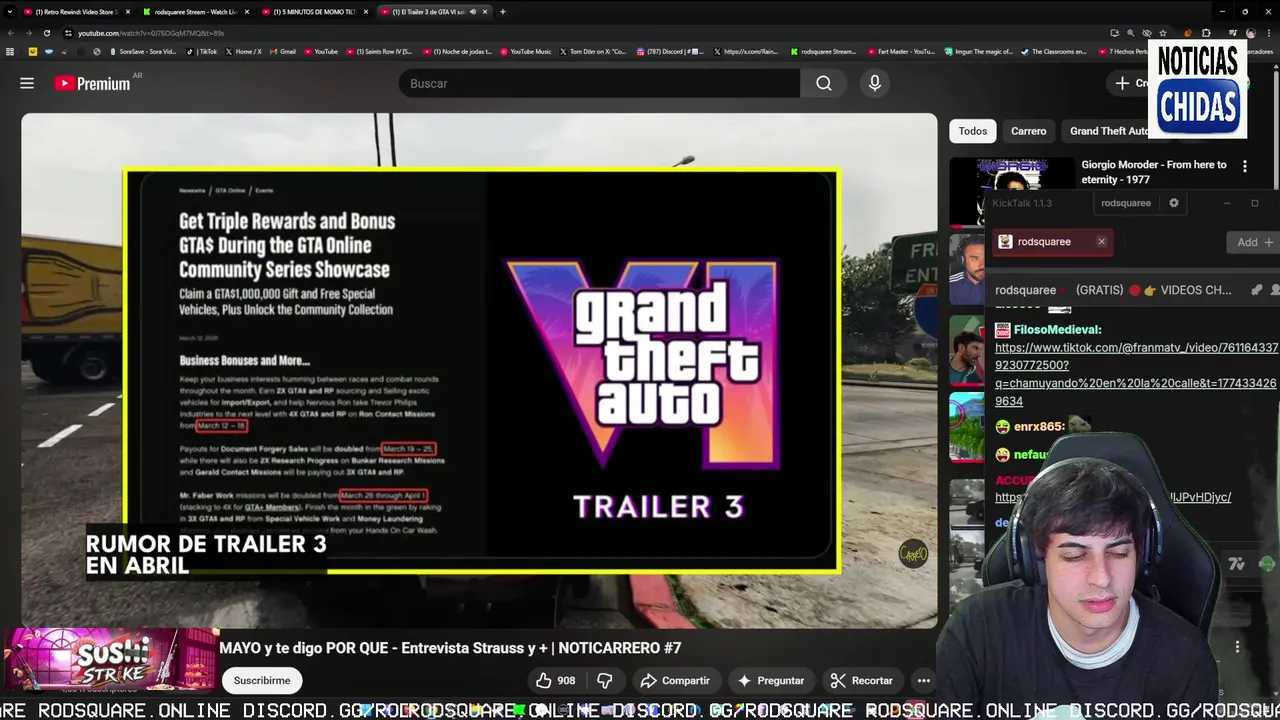Open the TikTok bookmark
This screenshot has width=1280, height=720.
[x=202, y=51]
